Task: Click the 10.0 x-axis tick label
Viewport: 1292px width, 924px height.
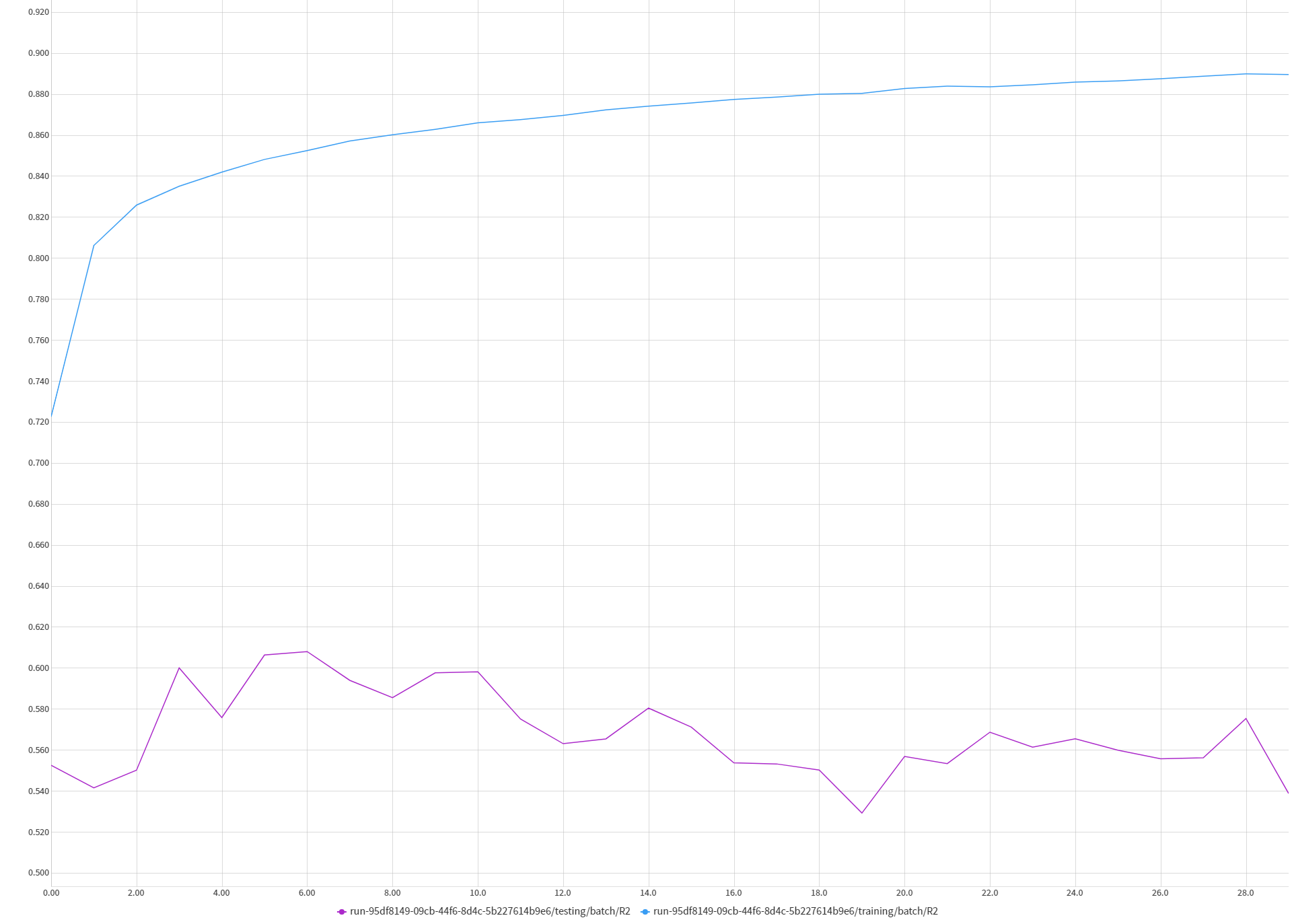Action: (x=478, y=893)
